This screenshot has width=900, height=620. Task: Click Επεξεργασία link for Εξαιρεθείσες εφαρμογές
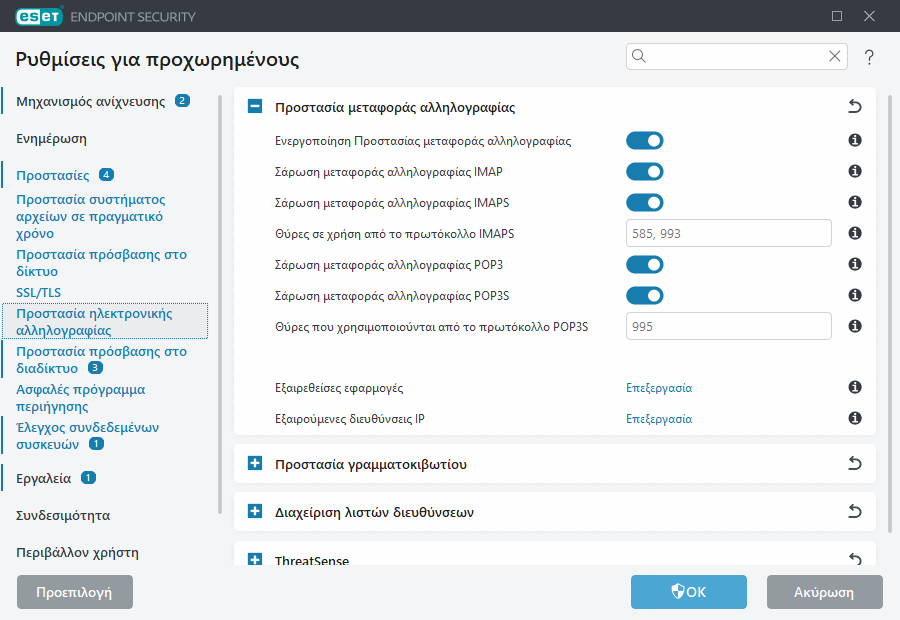click(659, 388)
